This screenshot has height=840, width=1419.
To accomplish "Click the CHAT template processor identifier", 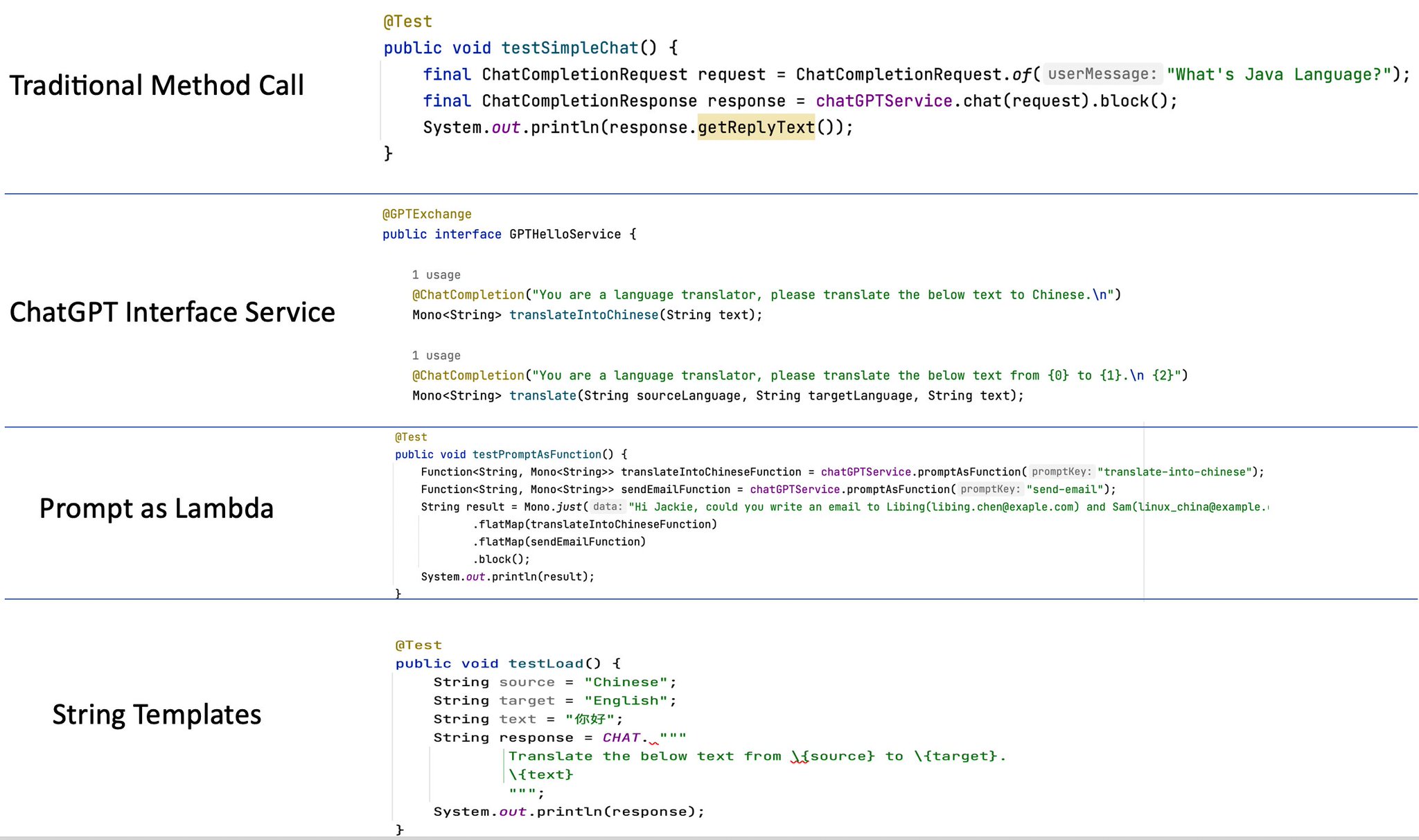I will [621, 738].
